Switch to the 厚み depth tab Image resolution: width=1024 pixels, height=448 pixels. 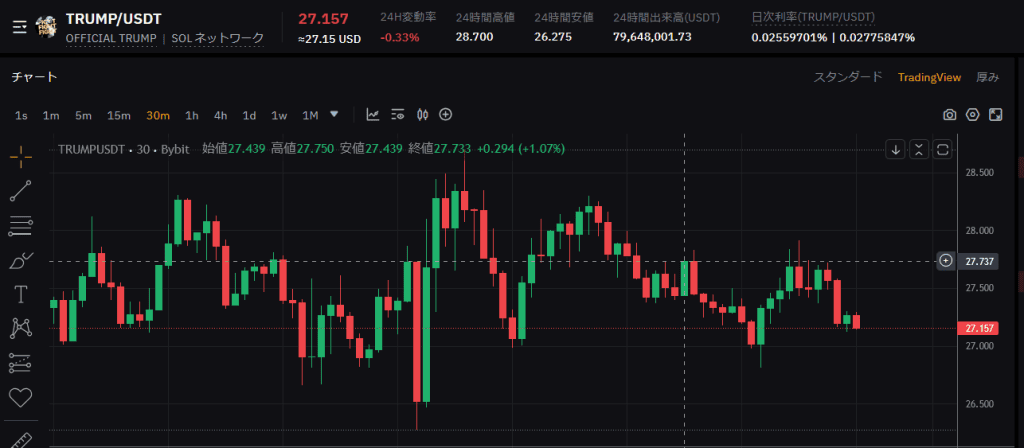(987, 77)
